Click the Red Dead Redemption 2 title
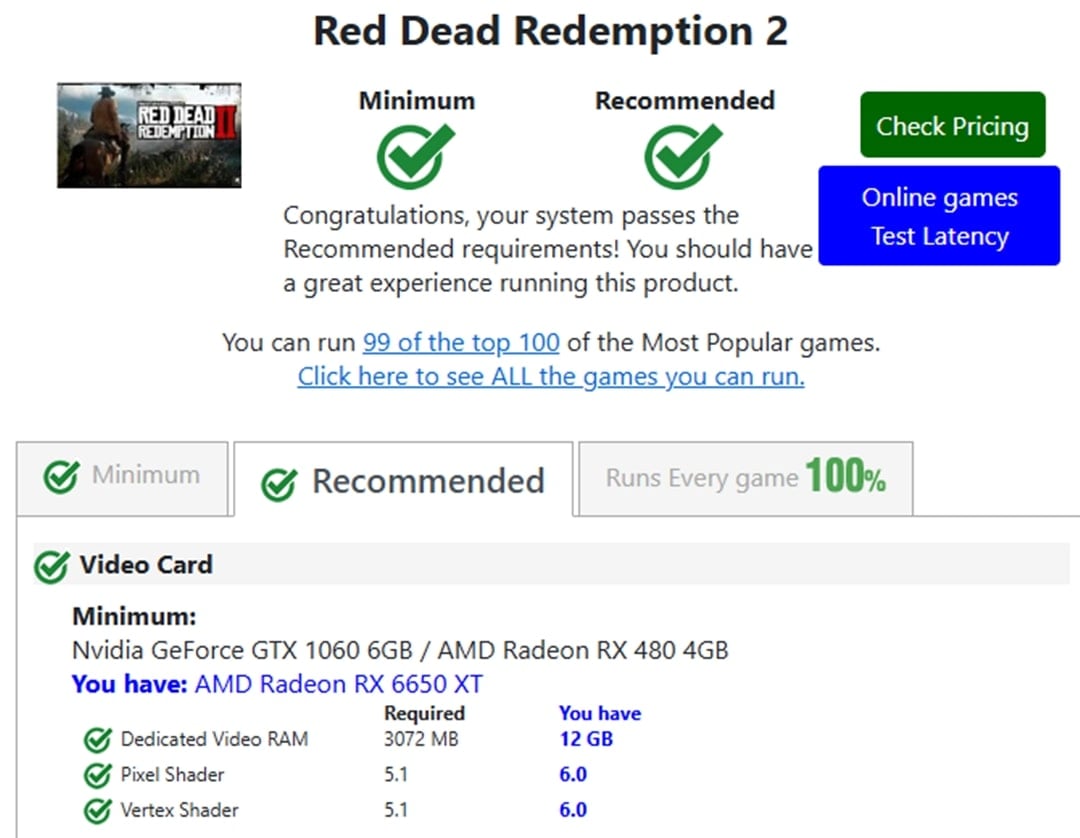1080x838 pixels. click(x=550, y=32)
